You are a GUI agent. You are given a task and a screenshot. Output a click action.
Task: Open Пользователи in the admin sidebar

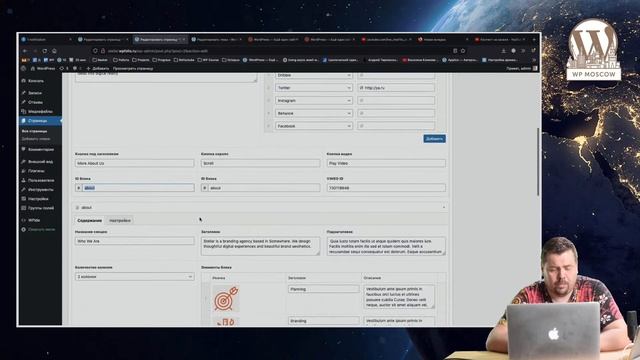tap(41, 180)
